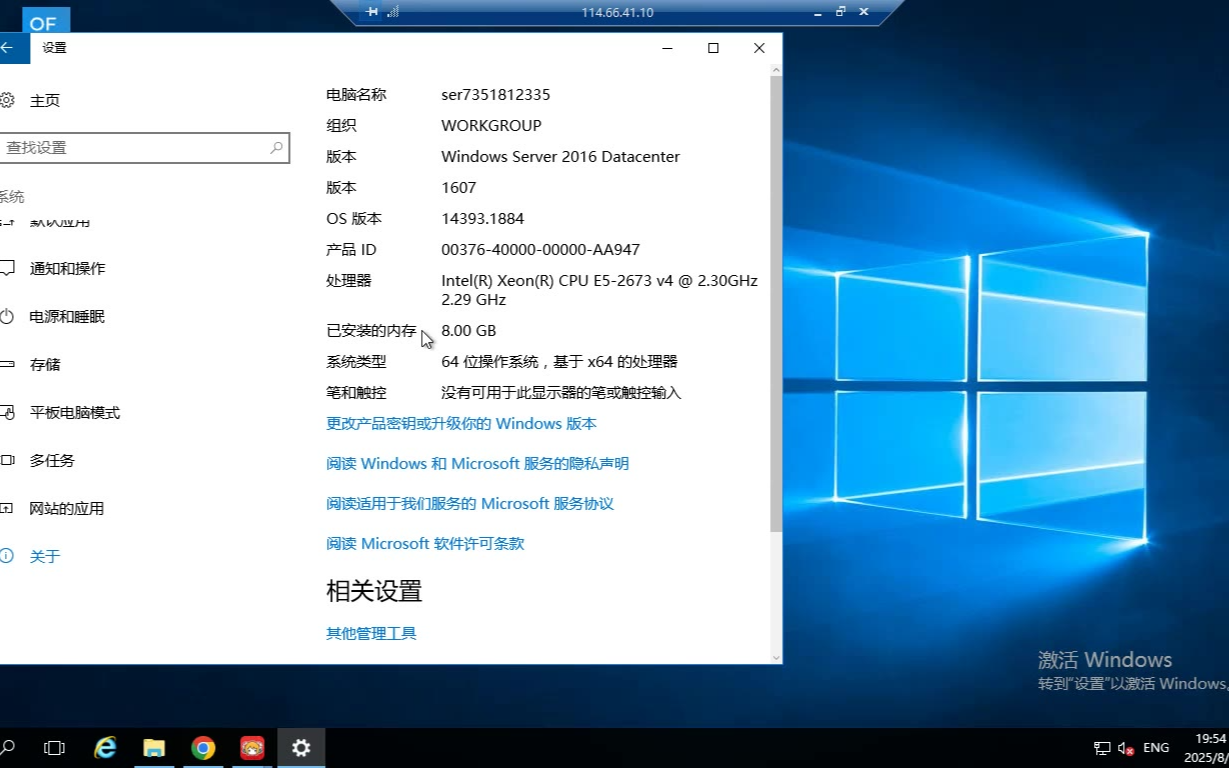This screenshot has width=1229, height=768.
Task: Click the 64 位操作系统 system type text
Action: click(559, 362)
